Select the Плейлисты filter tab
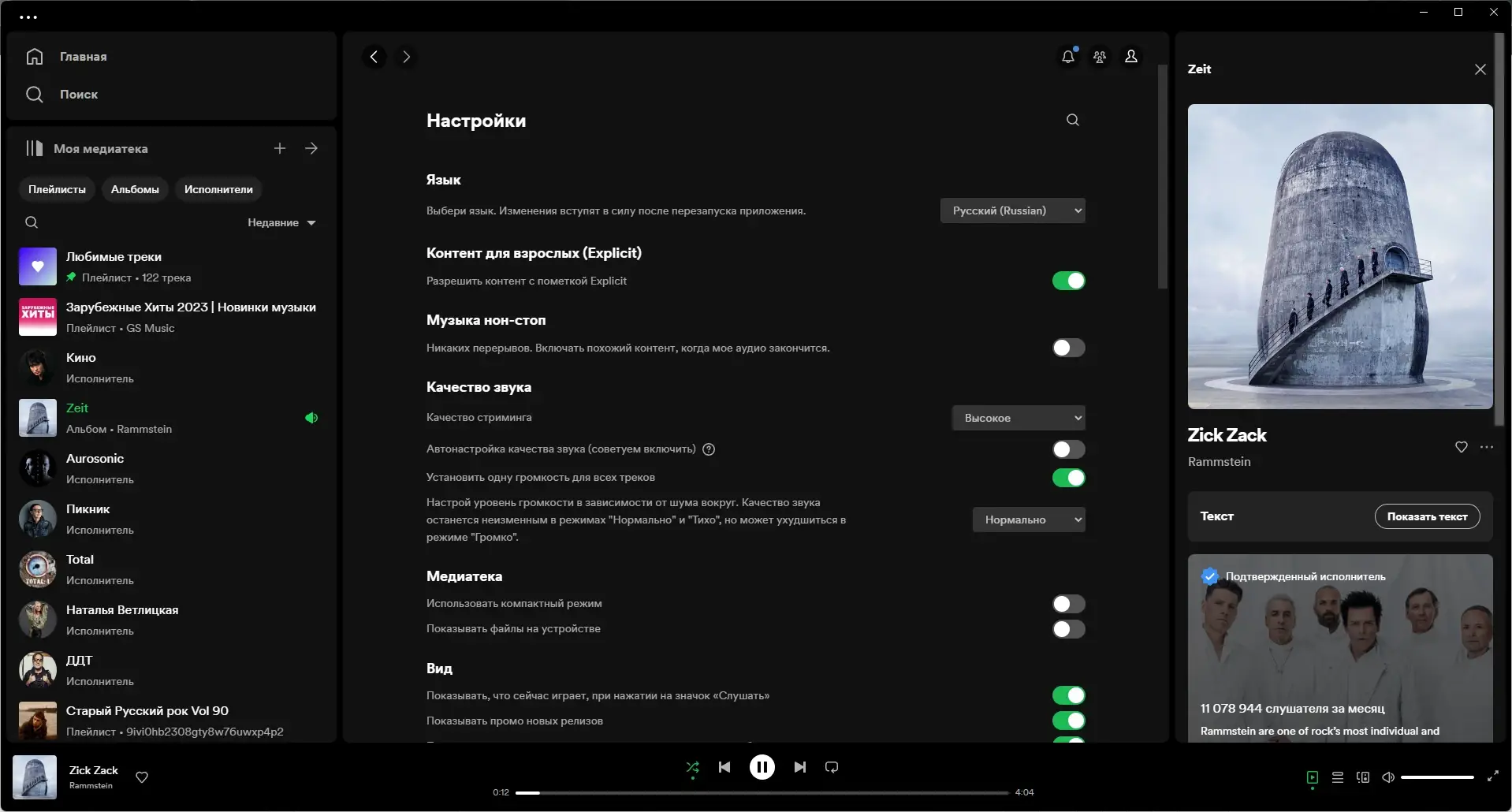 coord(57,189)
